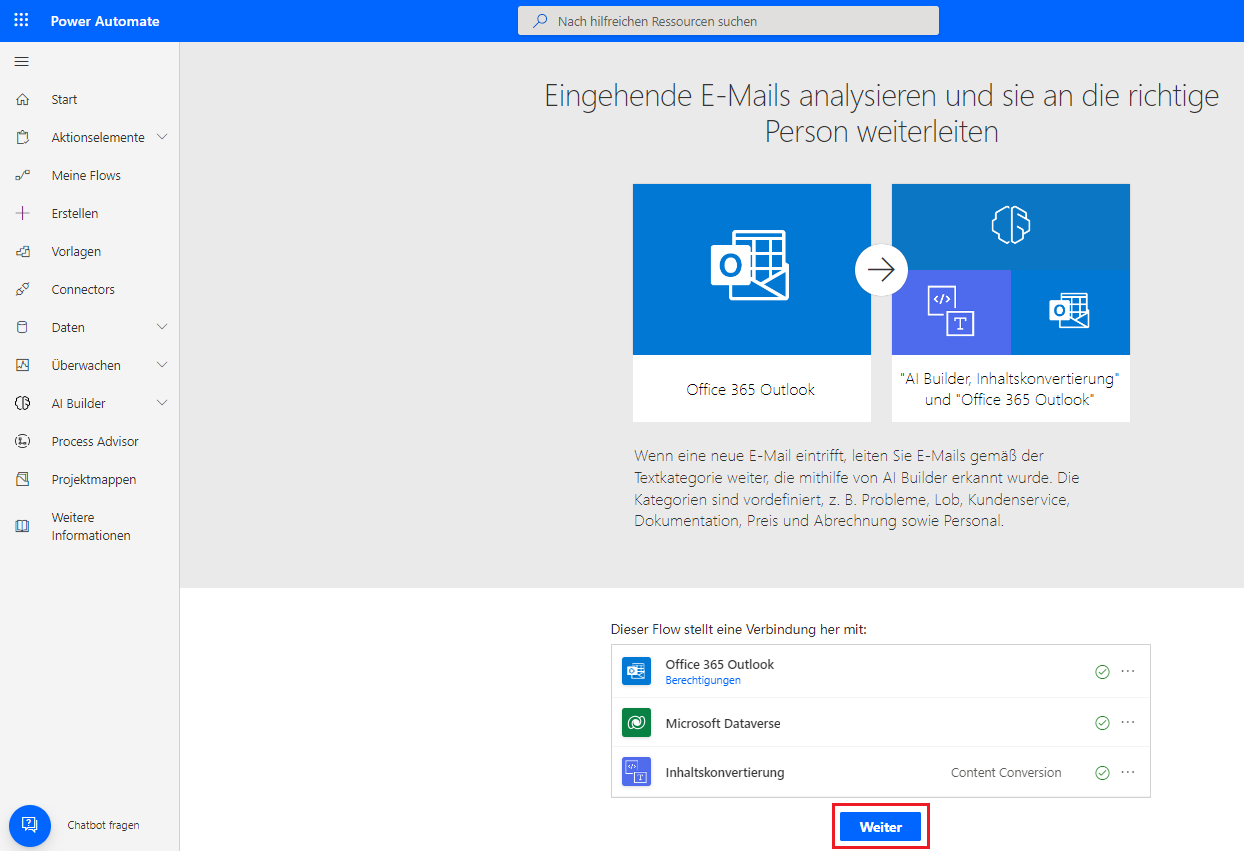
Task: Click the Chatbot fragen label
Action: (103, 825)
